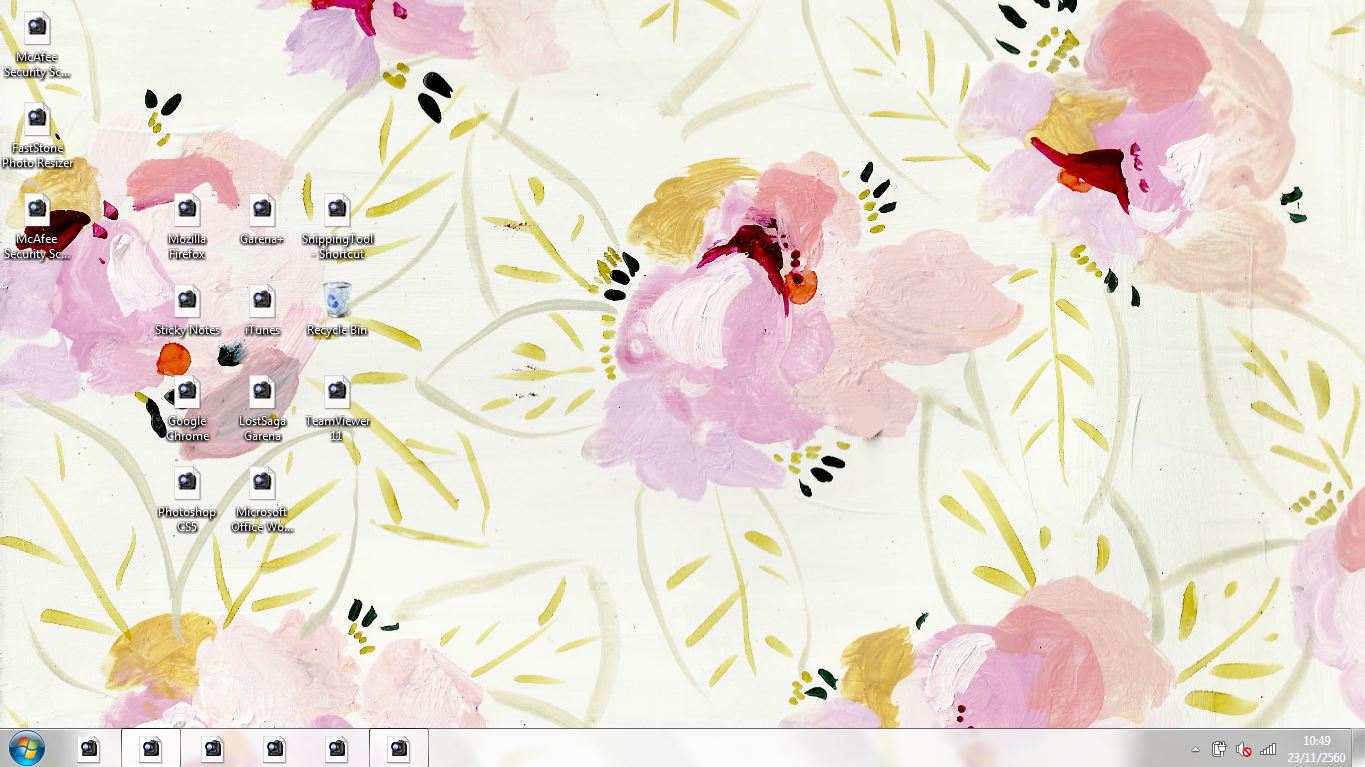Click the Microsoft Office Word desktop icon
The image size is (1365, 767).
coord(262,484)
